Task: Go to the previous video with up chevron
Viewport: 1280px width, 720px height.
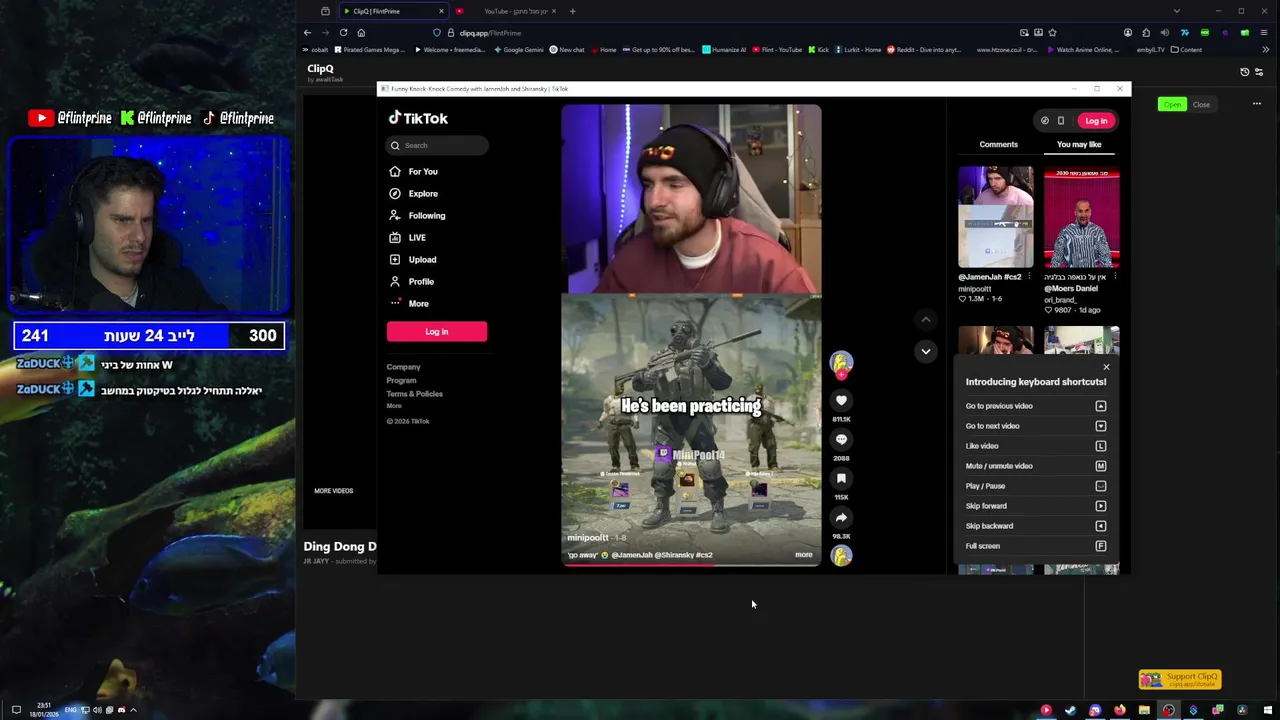Action: [925, 320]
